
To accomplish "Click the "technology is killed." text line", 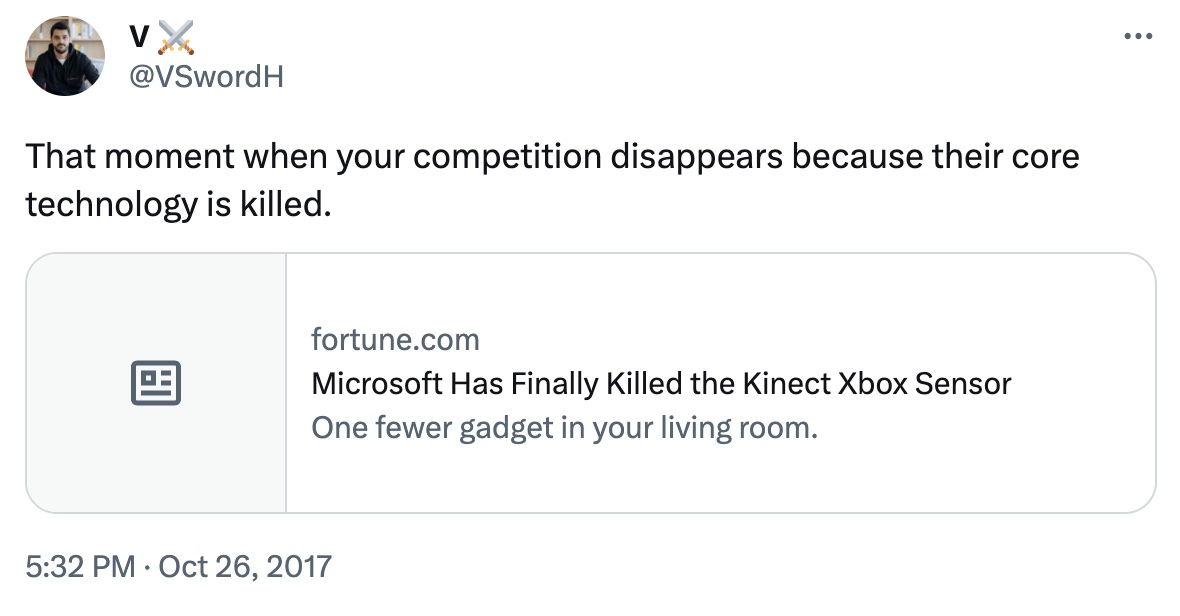I will click(176, 204).
